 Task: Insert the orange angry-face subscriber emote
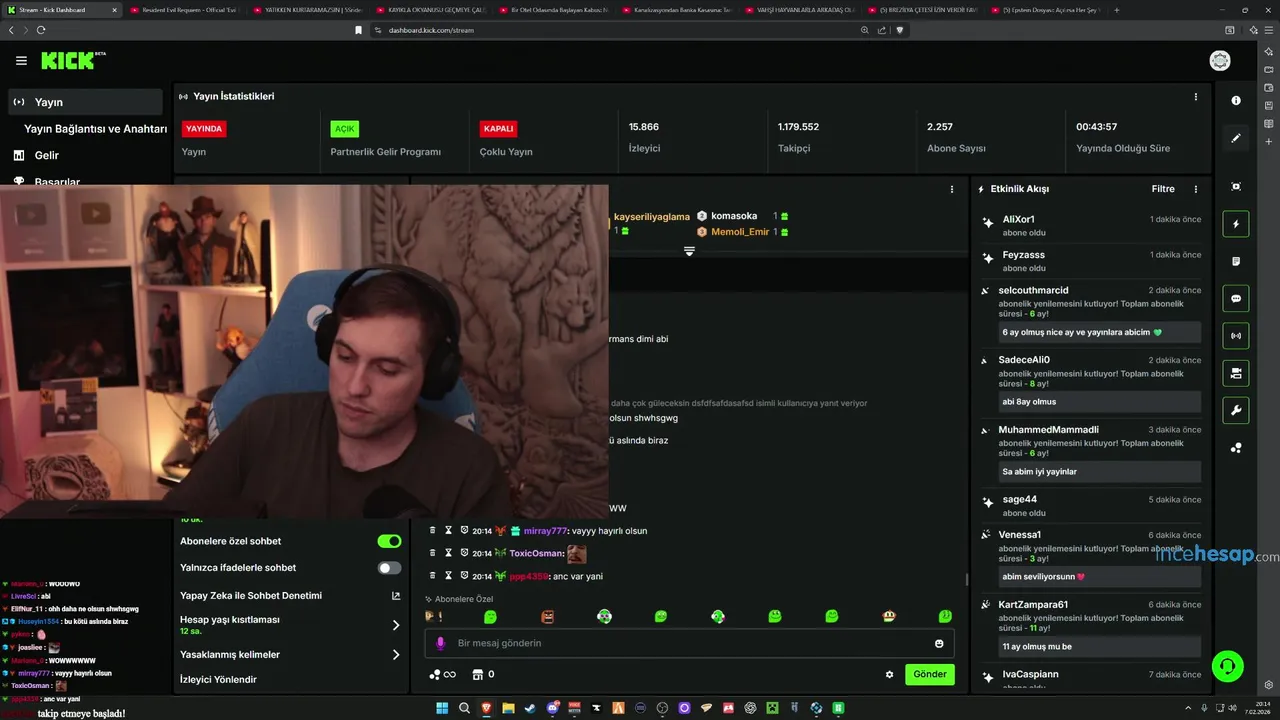[547, 617]
